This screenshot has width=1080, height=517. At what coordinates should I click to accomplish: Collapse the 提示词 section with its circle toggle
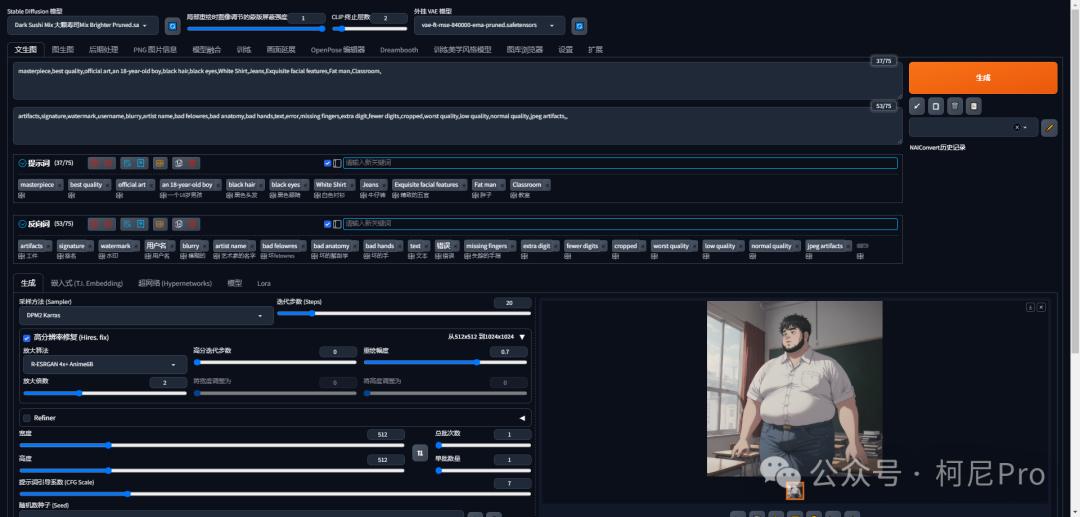(x=23, y=163)
